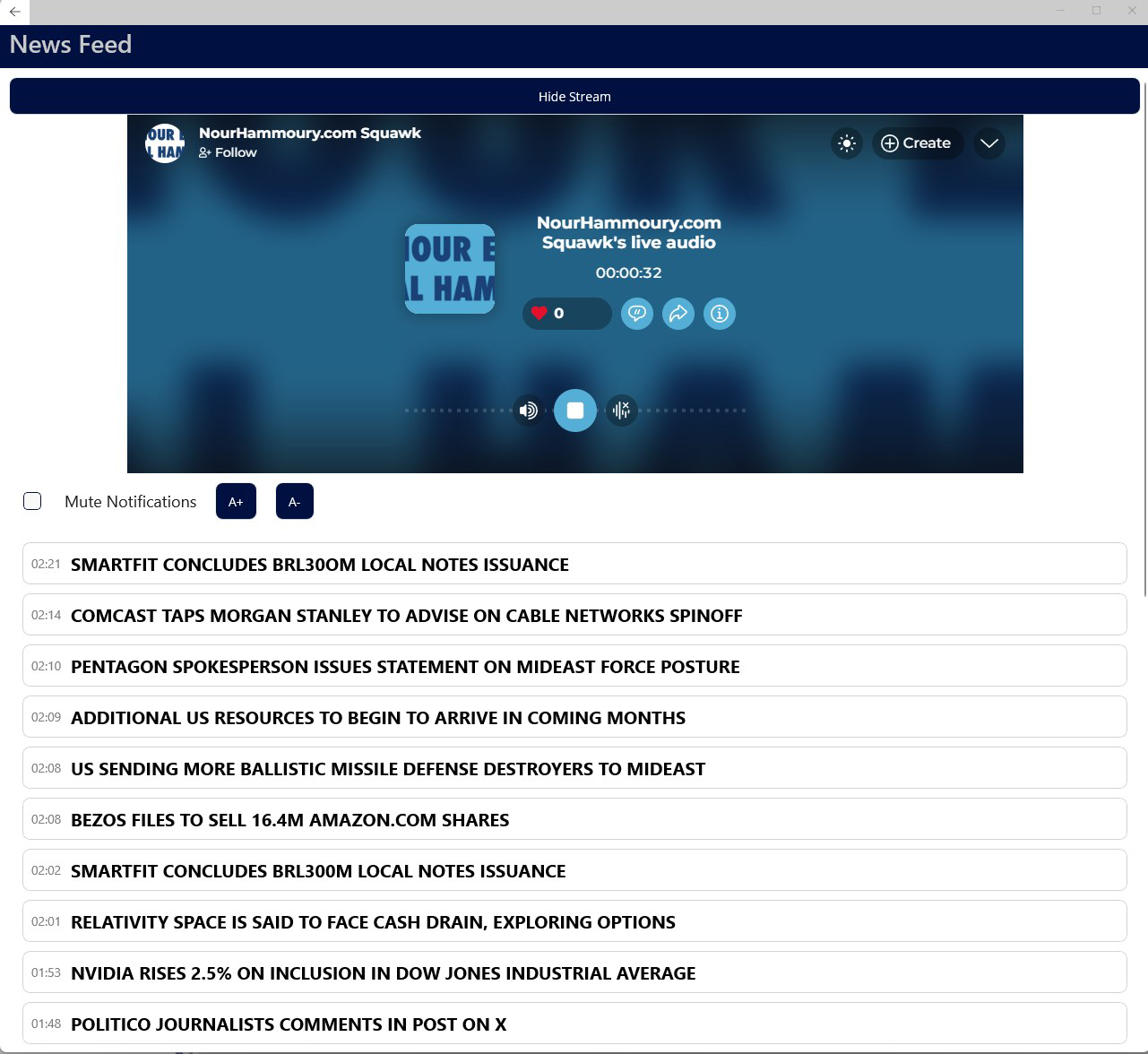
Task: Enable the Mute Notifications checkbox
Action: pyautogui.click(x=32, y=501)
